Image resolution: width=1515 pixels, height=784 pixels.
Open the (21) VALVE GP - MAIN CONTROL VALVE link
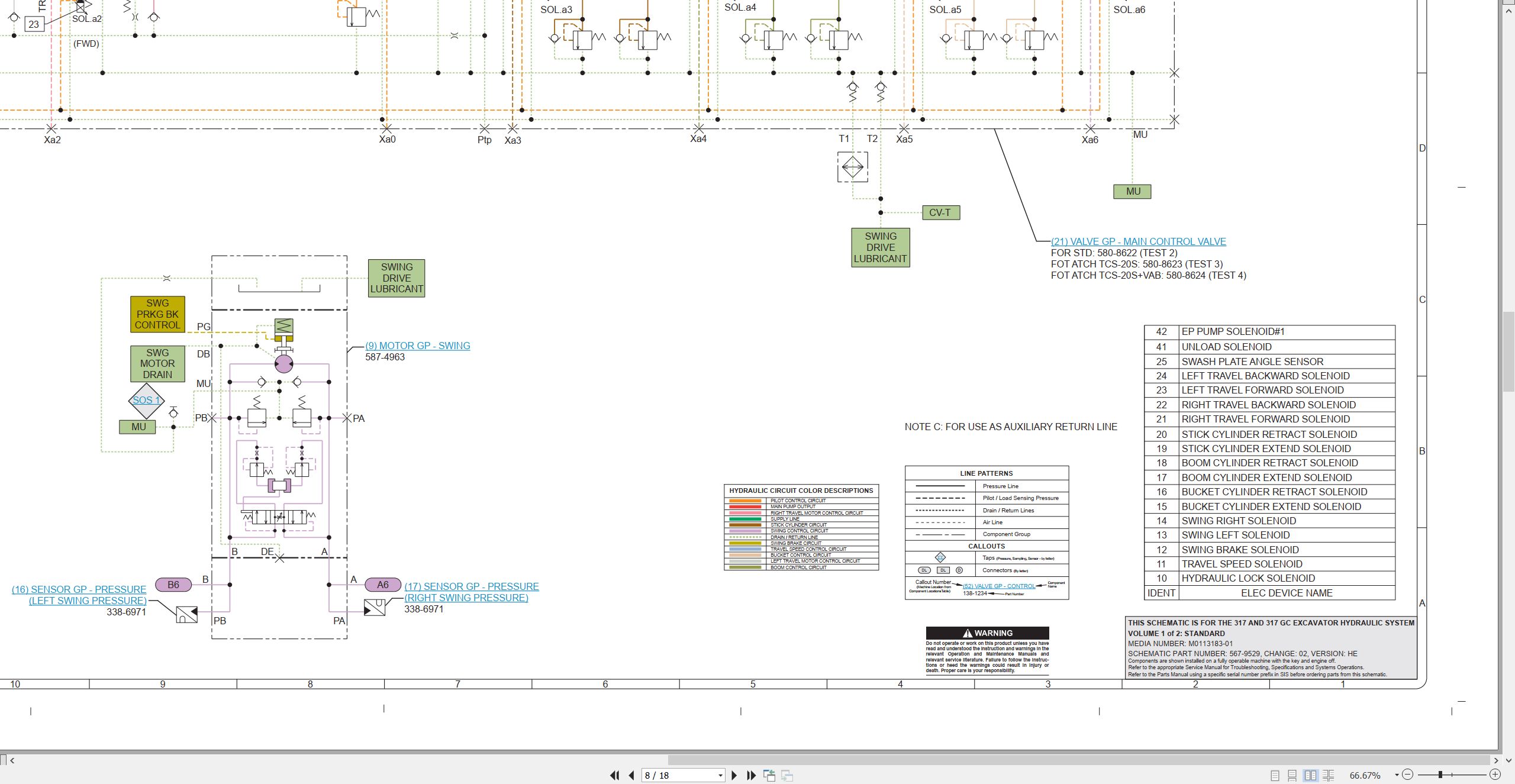[x=1139, y=241]
